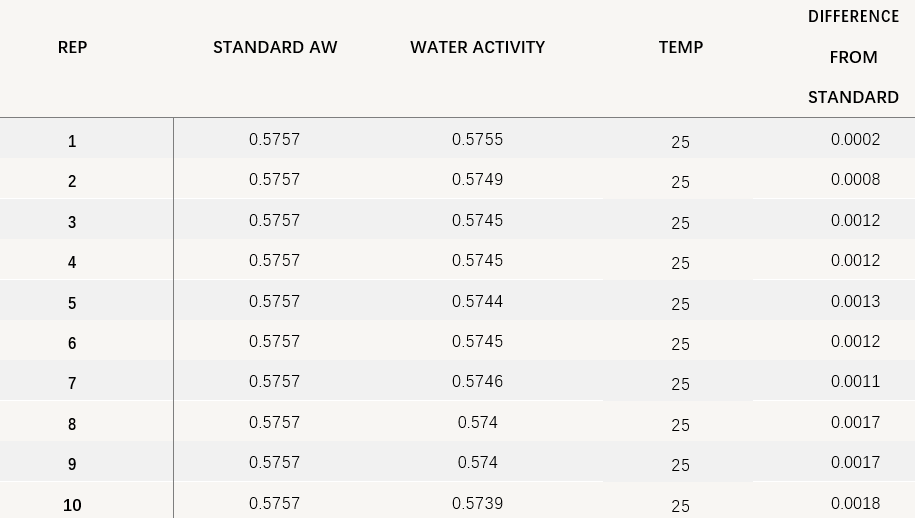Click the difference cell 0.0013
Screen dimensions: 915x518
pos(855,301)
